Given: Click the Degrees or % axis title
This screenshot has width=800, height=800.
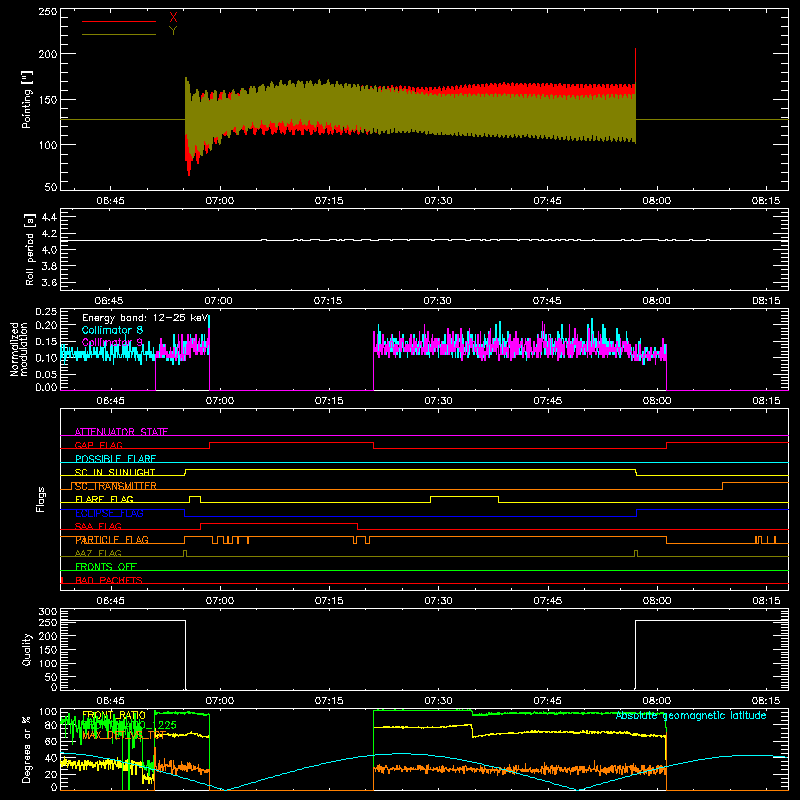Looking at the screenshot, I should [x=26, y=749].
